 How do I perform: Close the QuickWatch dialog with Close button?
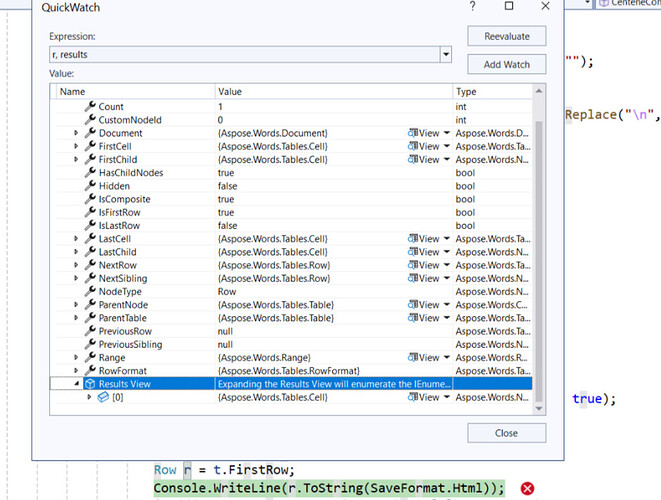point(506,433)
